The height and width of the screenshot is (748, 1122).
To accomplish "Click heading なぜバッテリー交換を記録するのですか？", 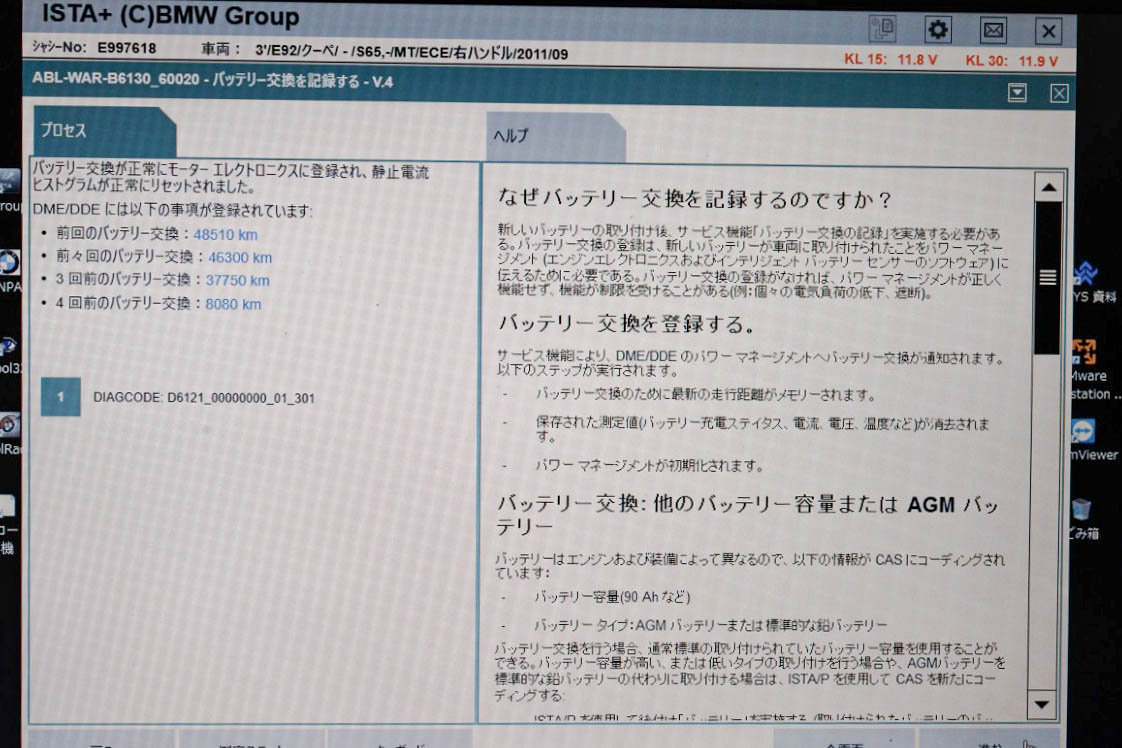I will [x=694, y=199].
